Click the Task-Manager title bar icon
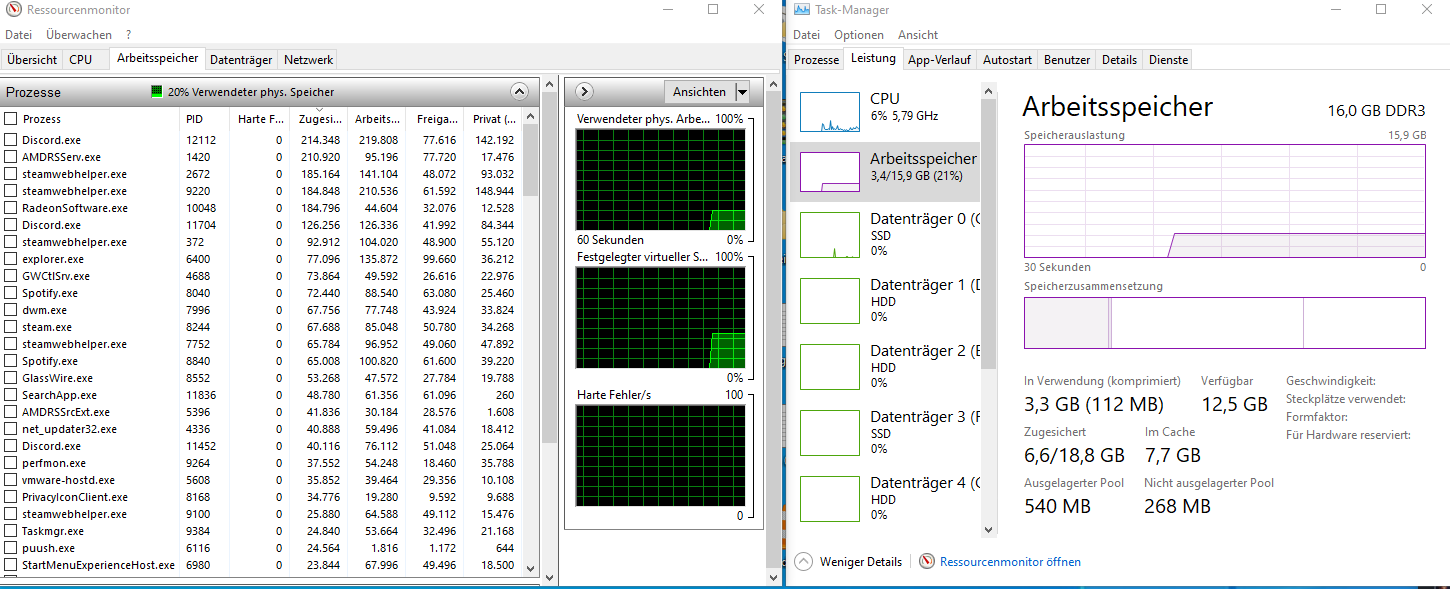1450x589 pixels. (801, 10)
